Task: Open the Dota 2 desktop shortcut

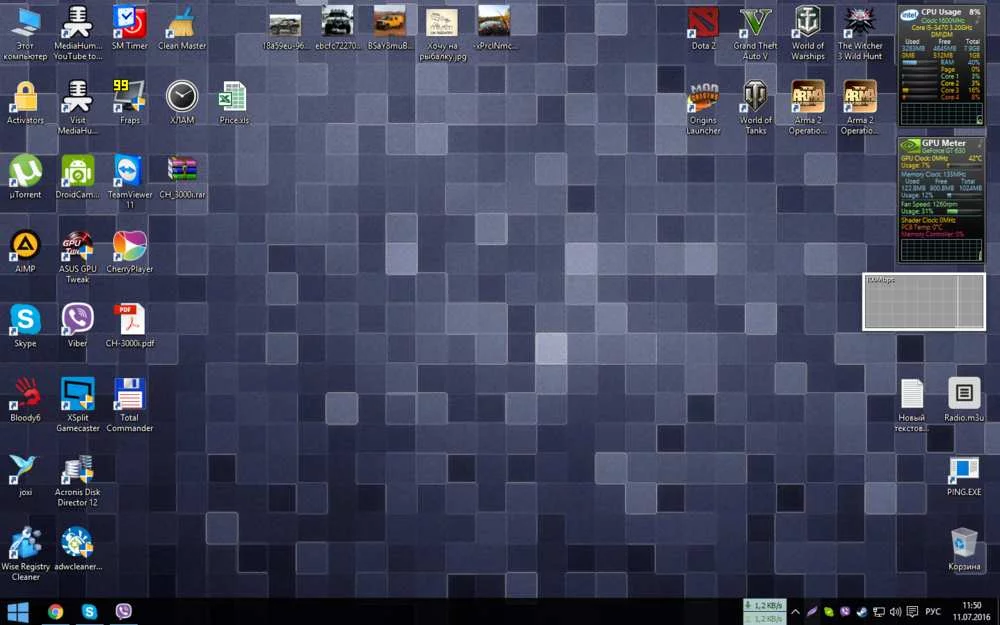Action: tap(703, 29)
